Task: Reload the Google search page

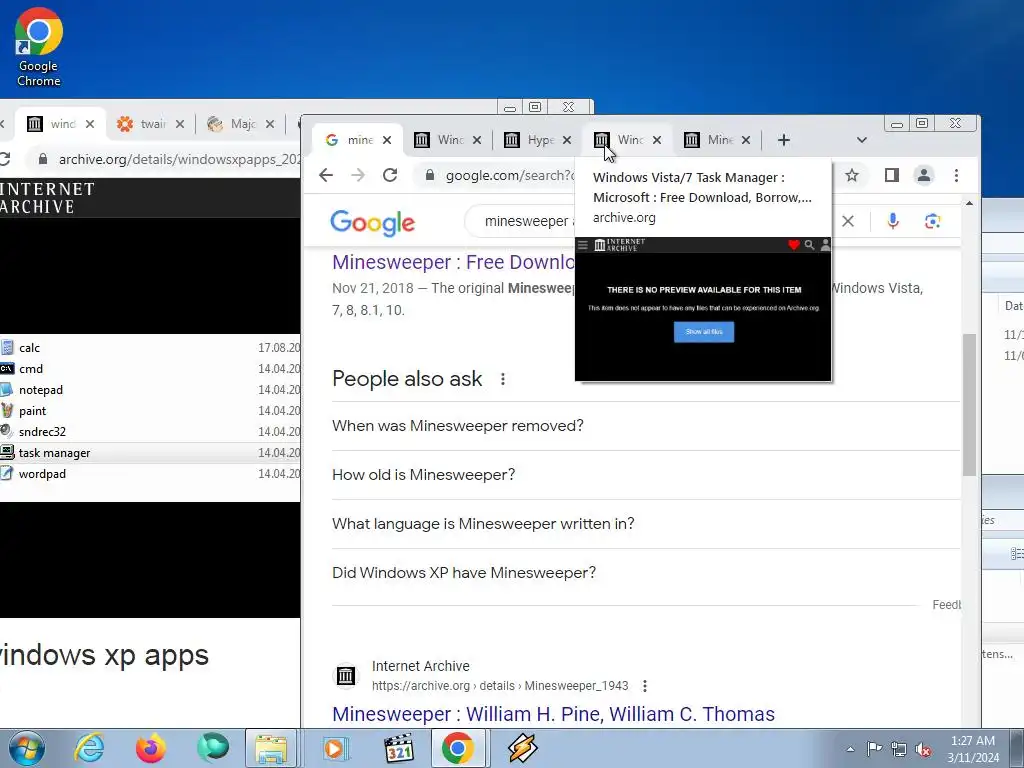Action: point(390,175)
